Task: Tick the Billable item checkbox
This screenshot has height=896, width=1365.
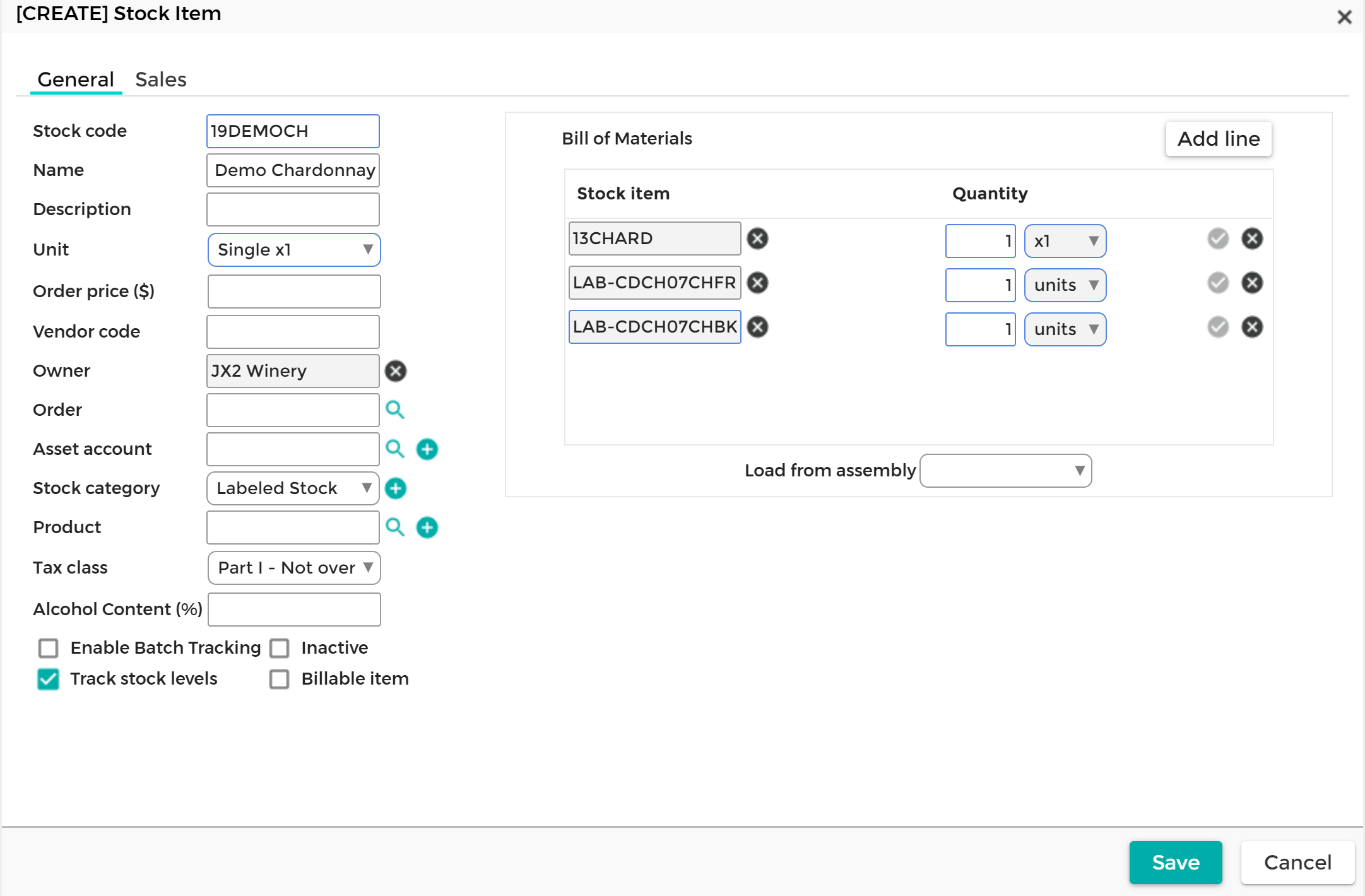Action: [280, 679]
